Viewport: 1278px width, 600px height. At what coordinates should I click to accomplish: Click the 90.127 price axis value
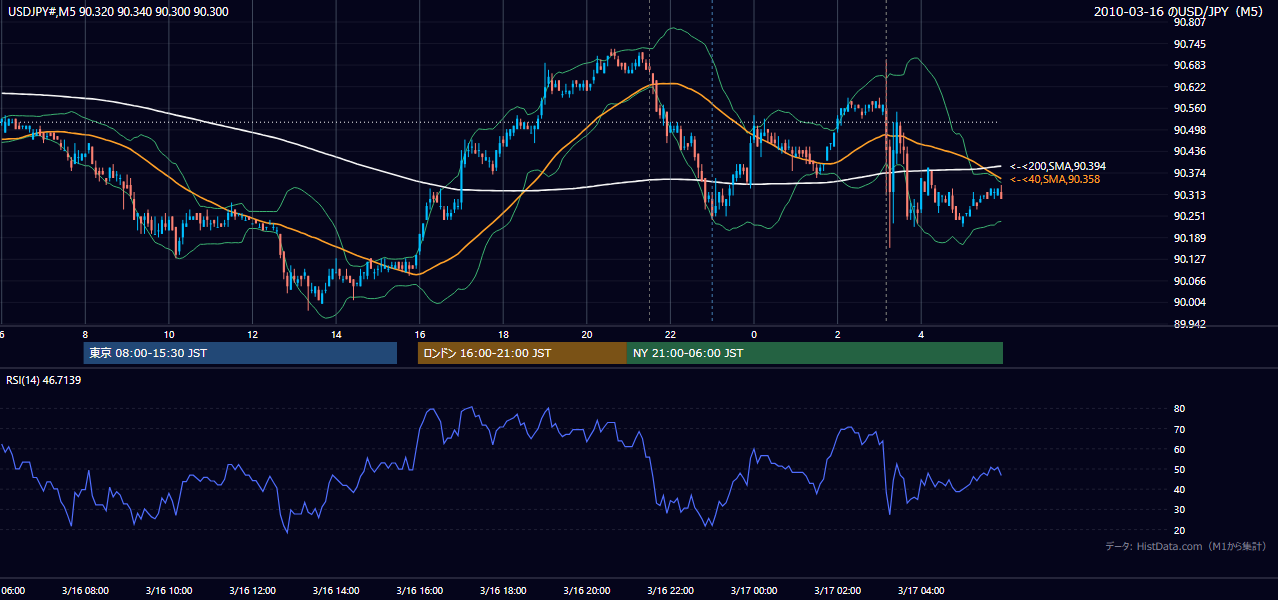[1189, 260]
